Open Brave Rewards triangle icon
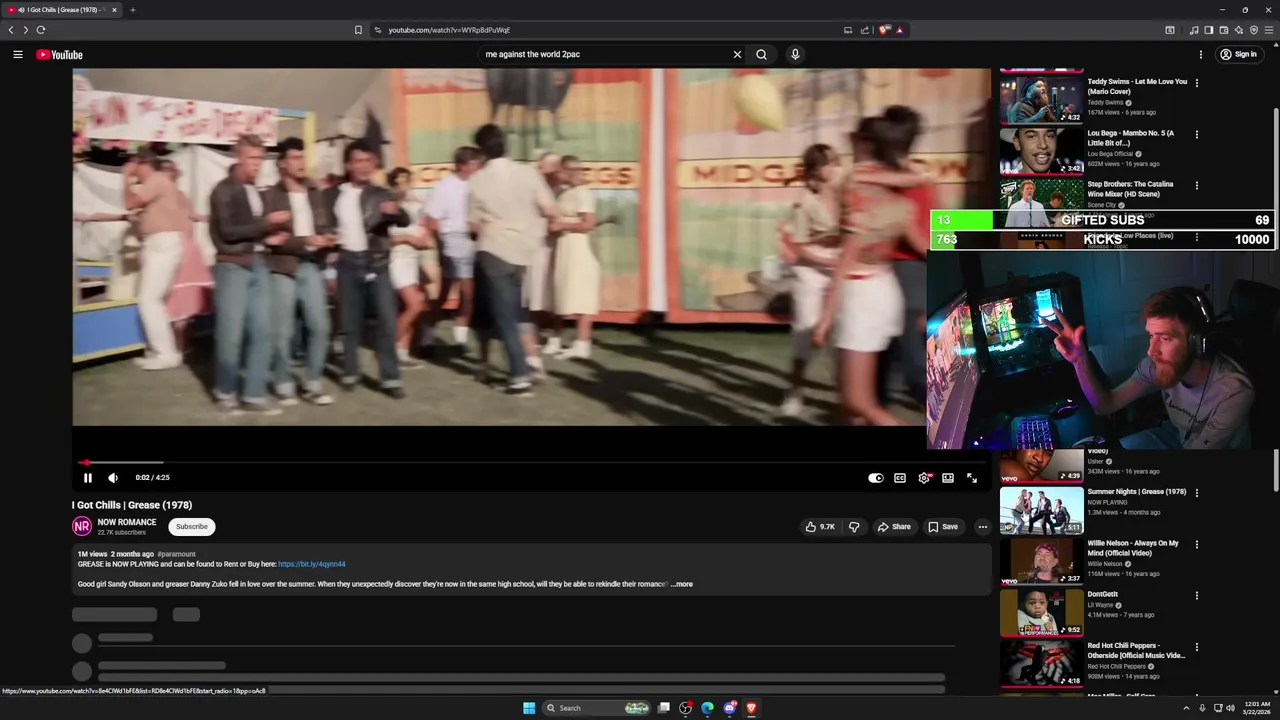 click(899, 30)
